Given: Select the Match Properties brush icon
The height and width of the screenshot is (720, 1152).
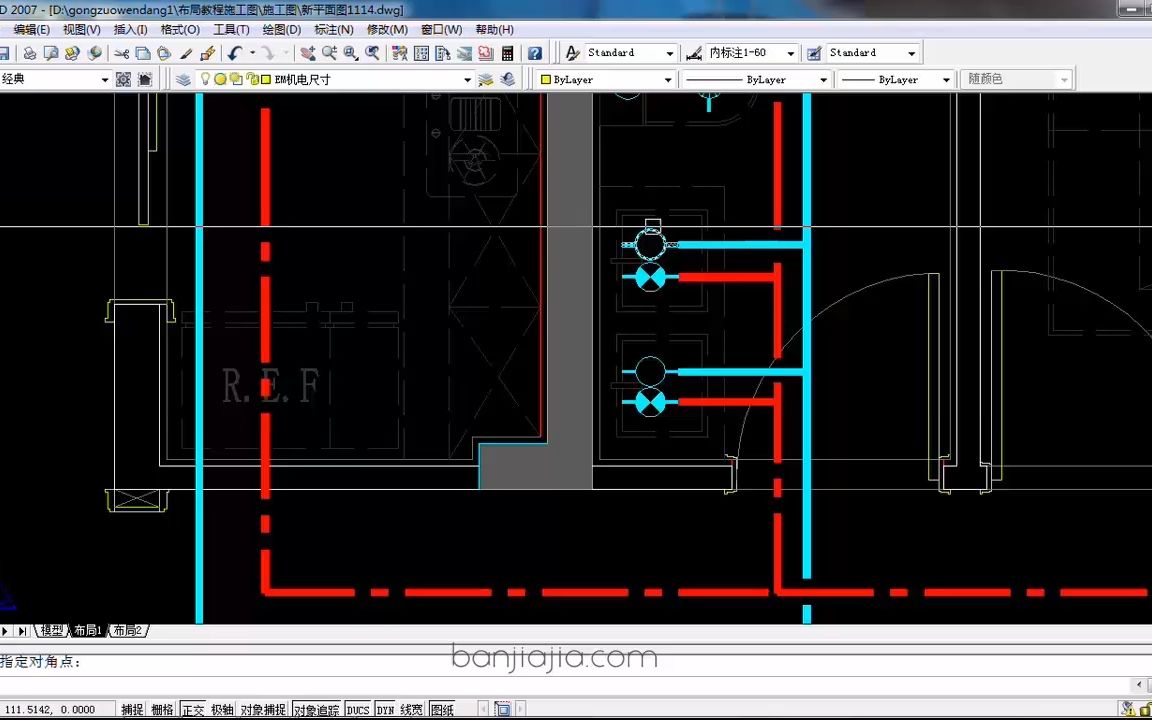Looking at the screenshot, I should pos(186,53).
